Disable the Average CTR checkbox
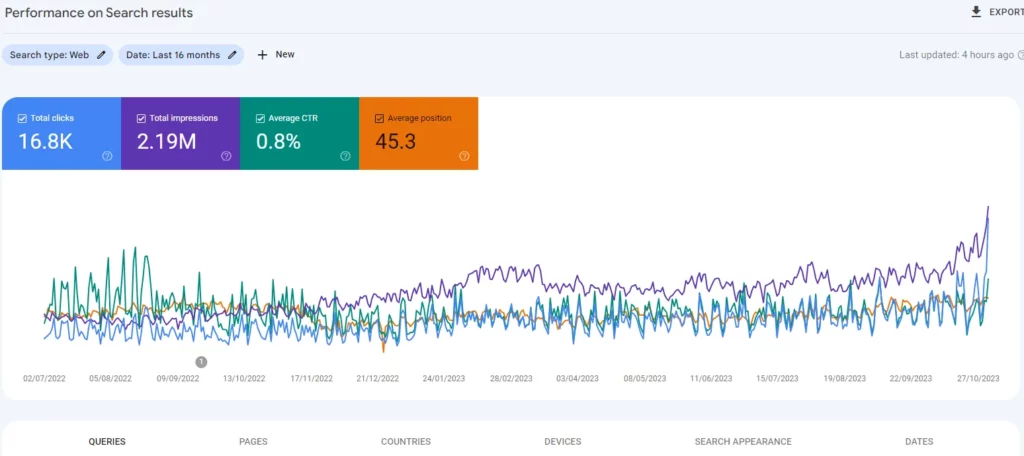Image resolution: width=1024 pixels, height=456 pixels. click(260, 118)
